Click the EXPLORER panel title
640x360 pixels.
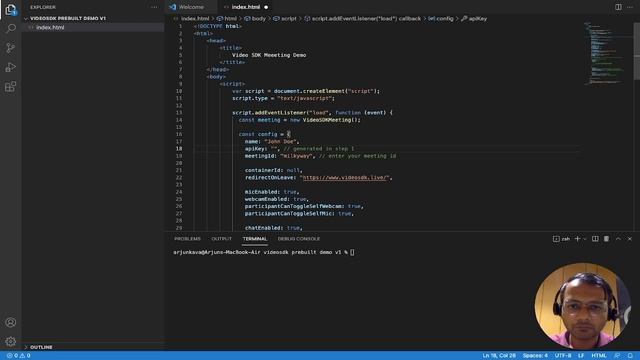tap(43, 7)
